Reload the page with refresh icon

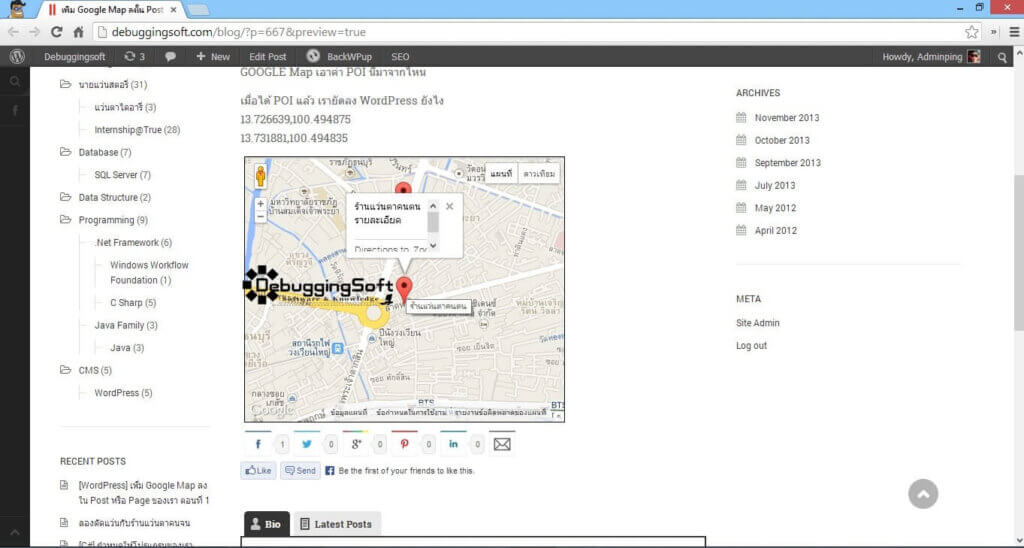[x=57, y=32]
